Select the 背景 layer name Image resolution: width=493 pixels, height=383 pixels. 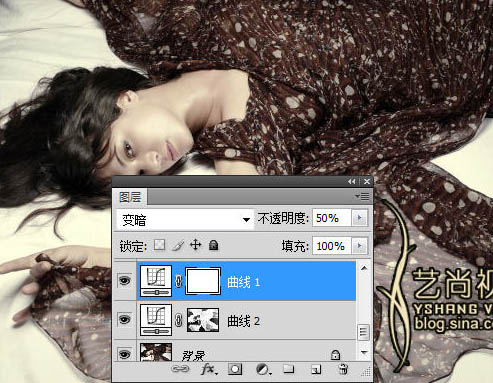pos(193,356)
